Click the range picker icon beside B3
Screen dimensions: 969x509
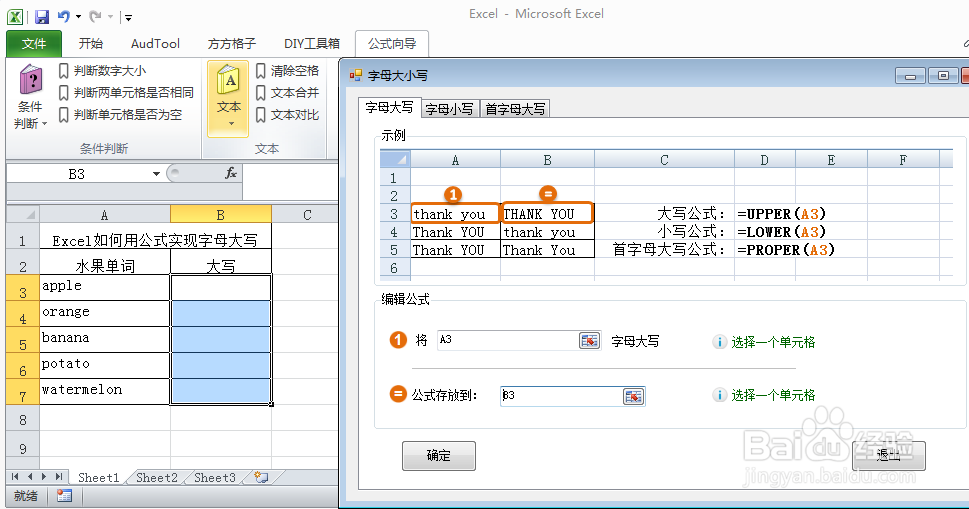coord(633,397)
